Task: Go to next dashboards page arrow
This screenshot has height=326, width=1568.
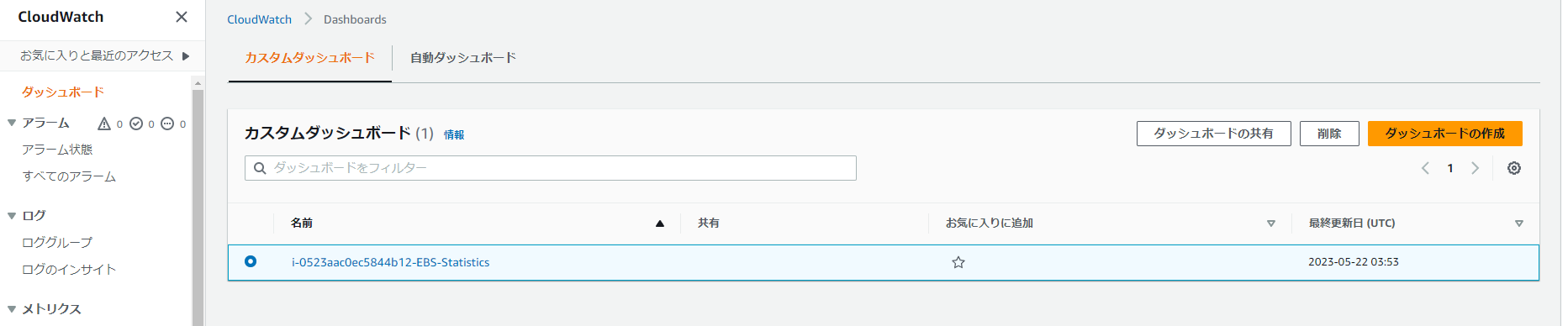Action: pyautogui.click(x=1475, y=168)
